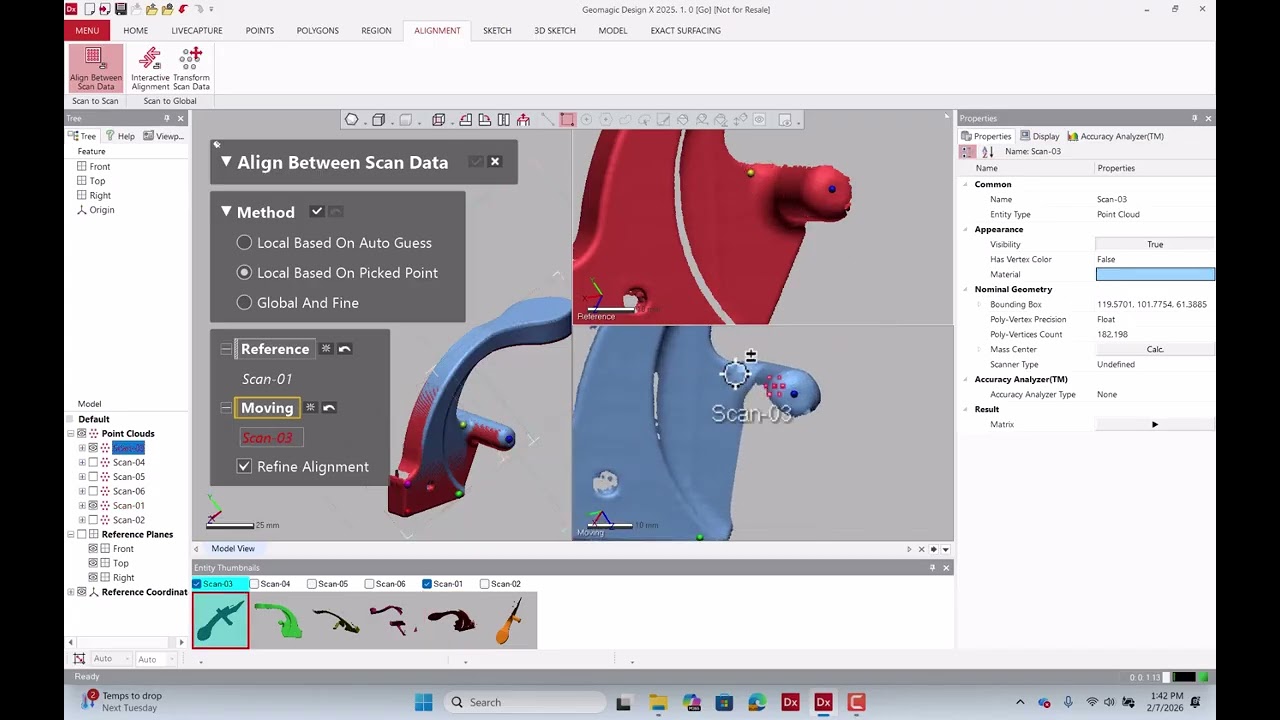The width and height of the screenshot is (1280, 720).
Task: Click the red Undo arrow
Action: pyautogui.click(x=183, y=9)
